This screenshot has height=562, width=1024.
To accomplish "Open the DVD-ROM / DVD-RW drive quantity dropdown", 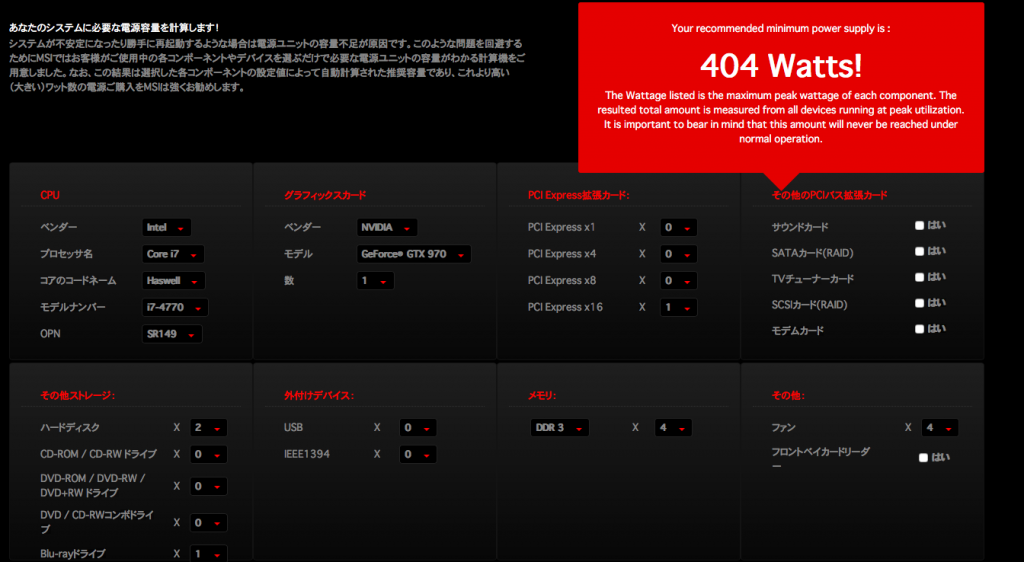I will click(208, 486).
